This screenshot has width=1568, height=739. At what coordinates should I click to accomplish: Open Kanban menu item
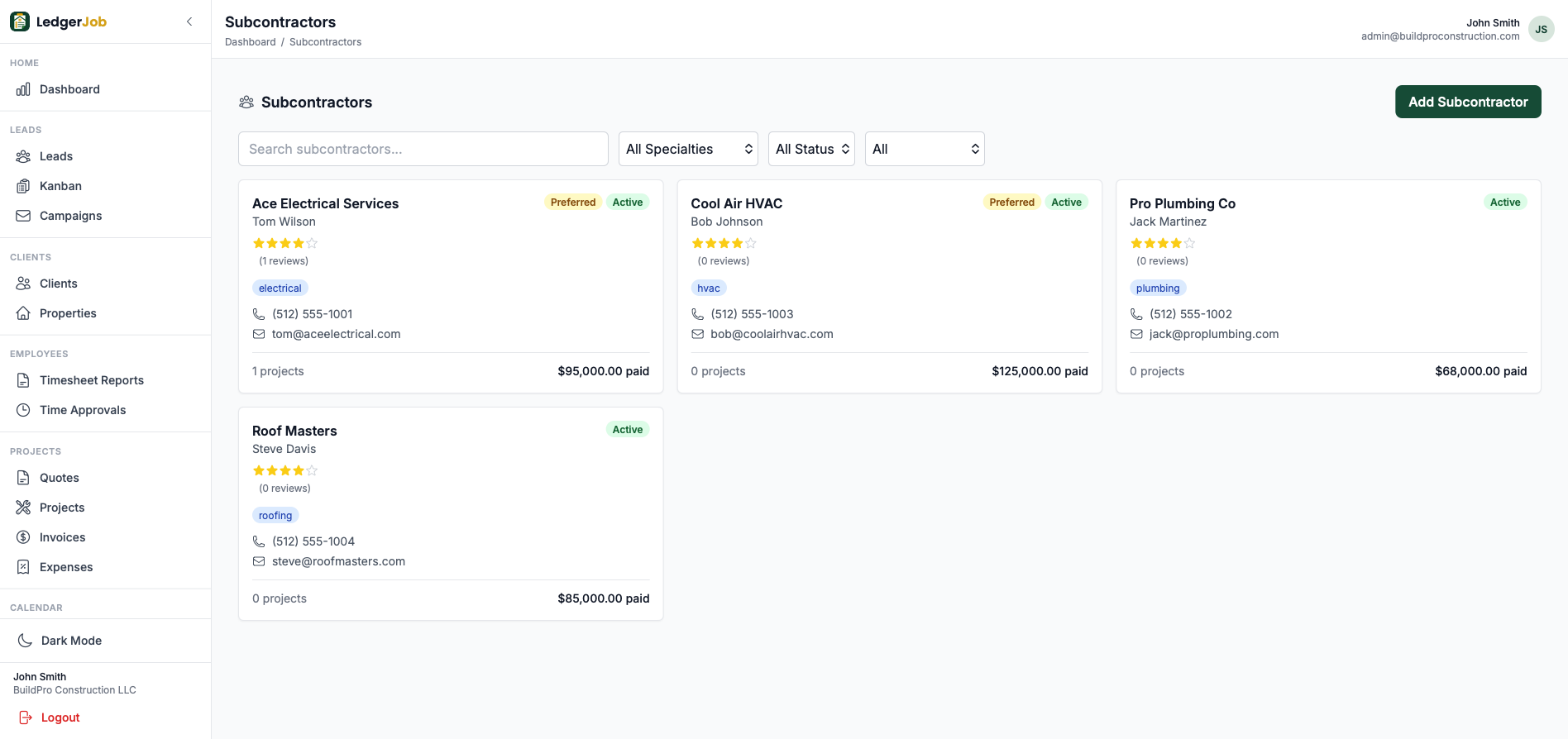click(105, 186)
